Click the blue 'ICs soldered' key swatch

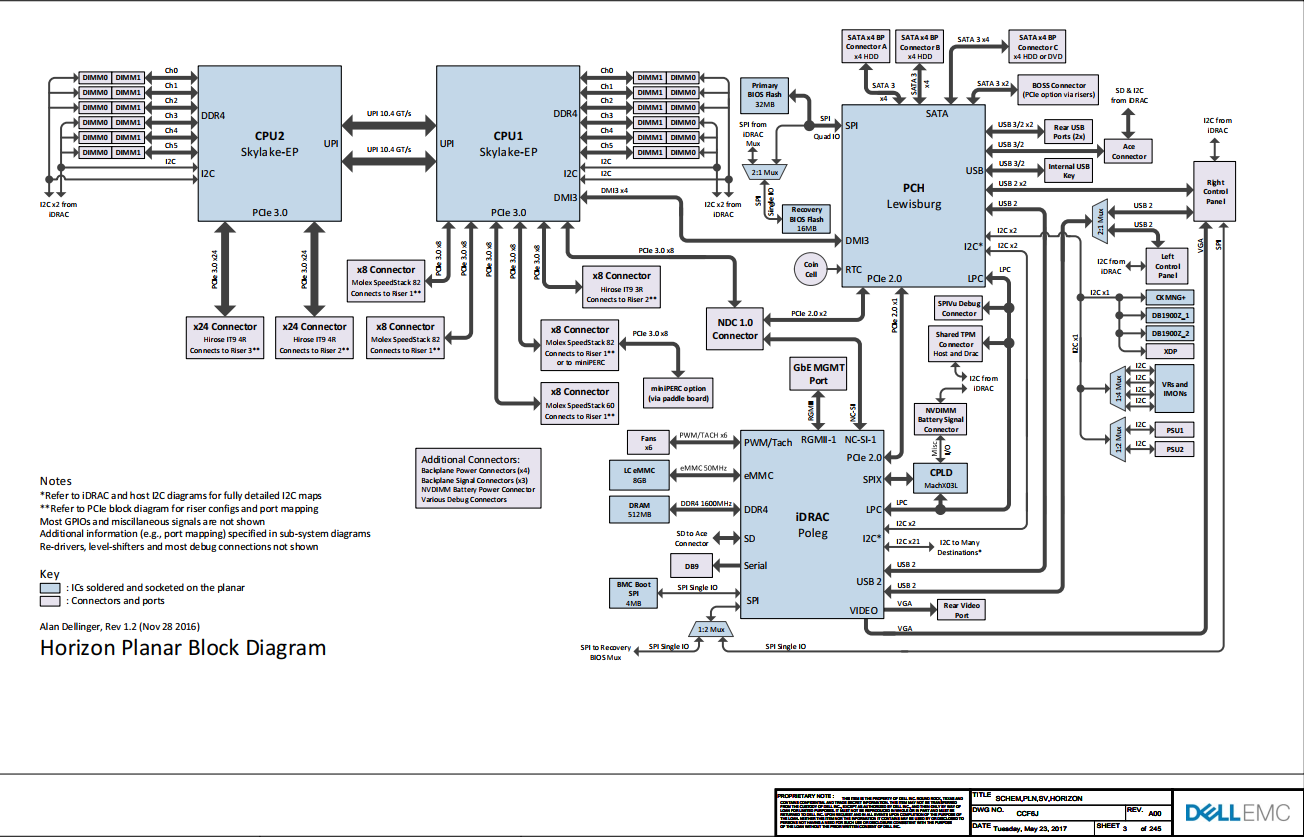coord(50,588)
